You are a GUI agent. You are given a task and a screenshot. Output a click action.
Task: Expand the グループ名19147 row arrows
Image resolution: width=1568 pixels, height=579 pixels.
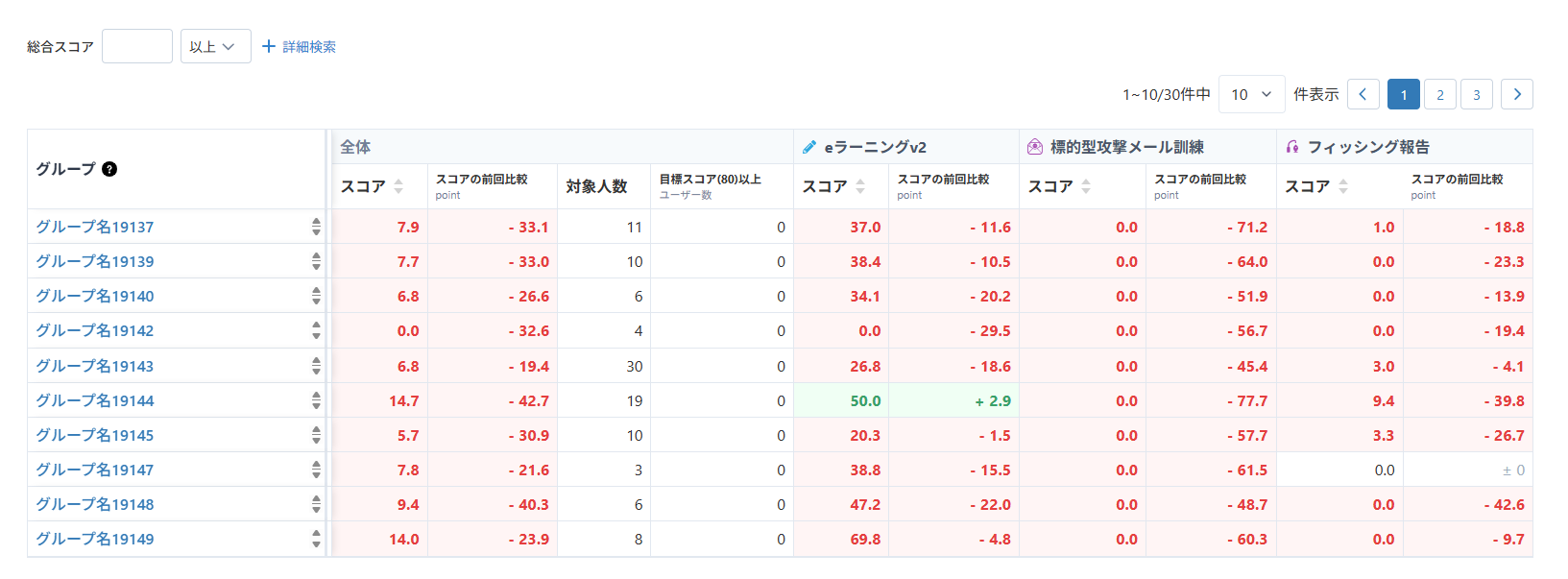pos(316,470)
